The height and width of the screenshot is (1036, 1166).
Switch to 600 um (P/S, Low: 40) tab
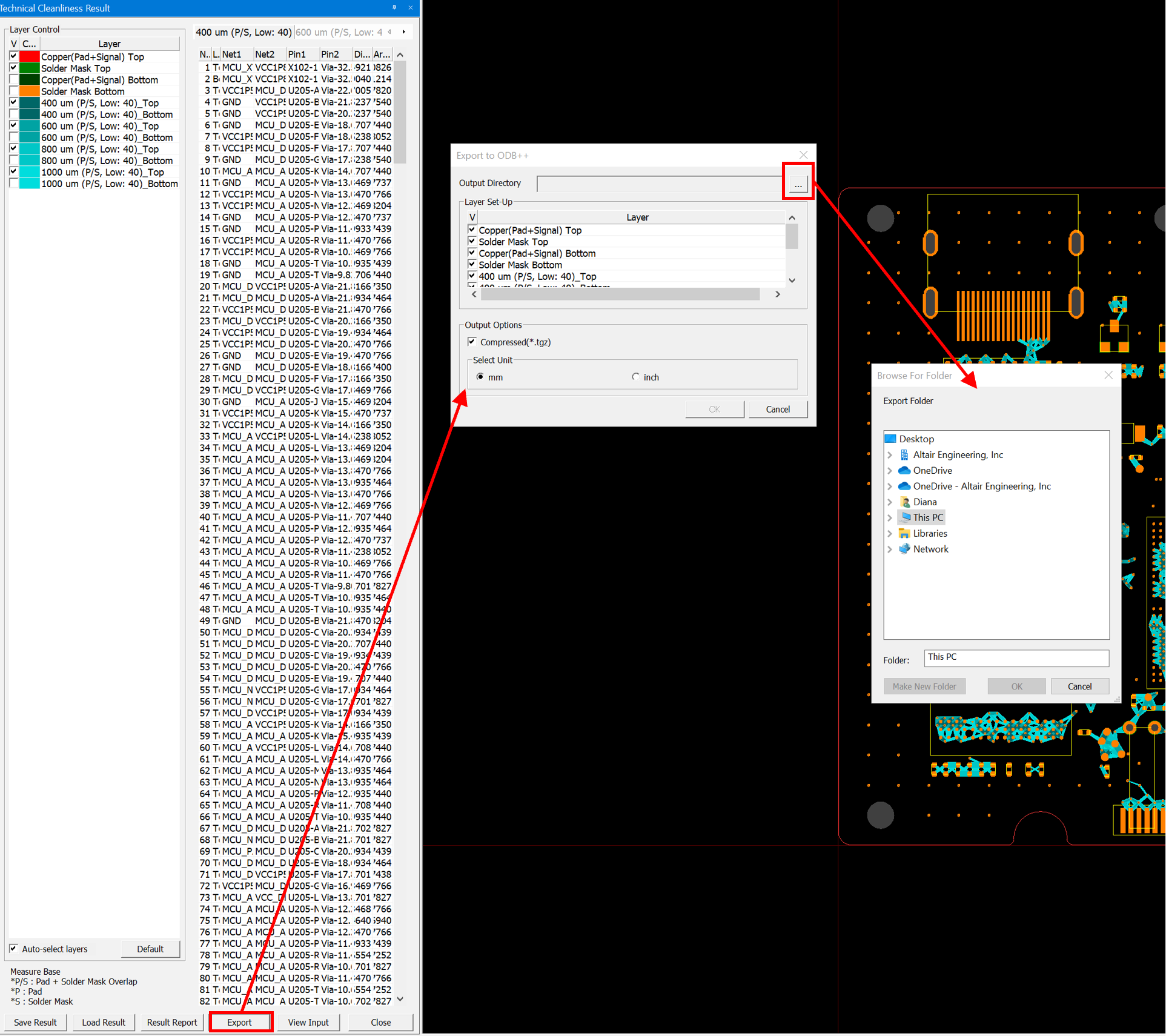click(x=339, y=32)
